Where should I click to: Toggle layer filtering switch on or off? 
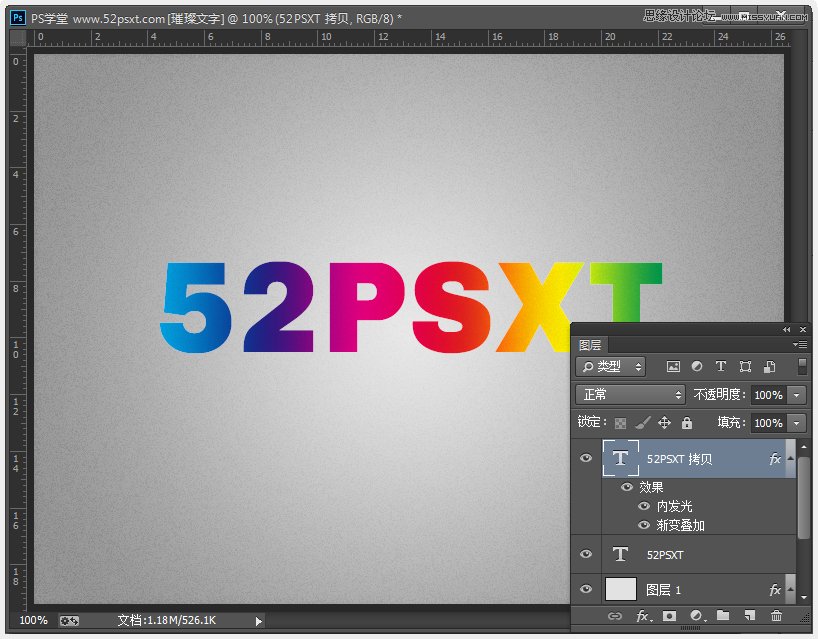[802, 366]
